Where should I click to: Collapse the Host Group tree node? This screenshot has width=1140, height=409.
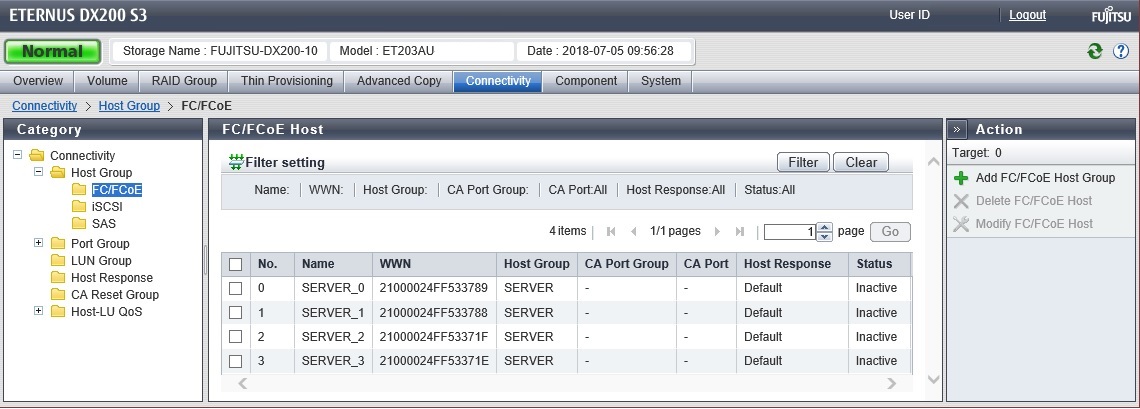pos(39,172)
